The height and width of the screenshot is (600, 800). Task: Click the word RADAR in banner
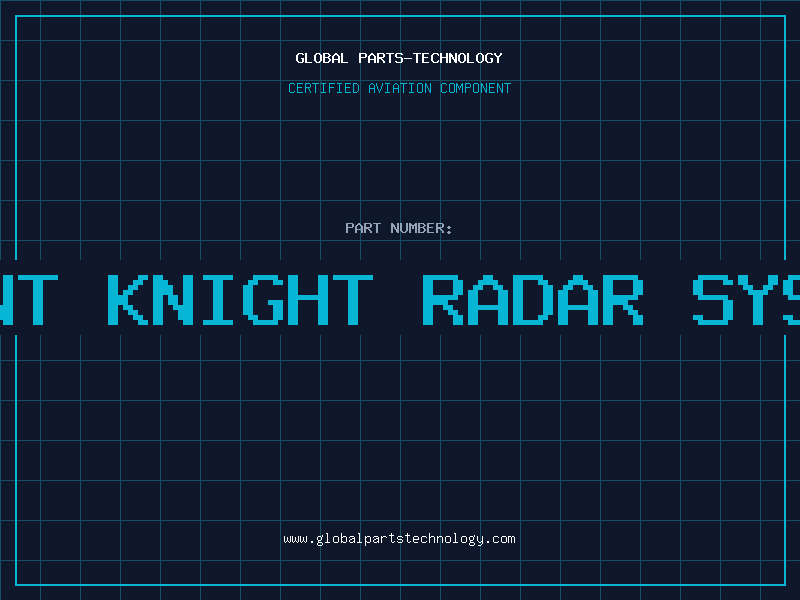click(x=533, y=300)
